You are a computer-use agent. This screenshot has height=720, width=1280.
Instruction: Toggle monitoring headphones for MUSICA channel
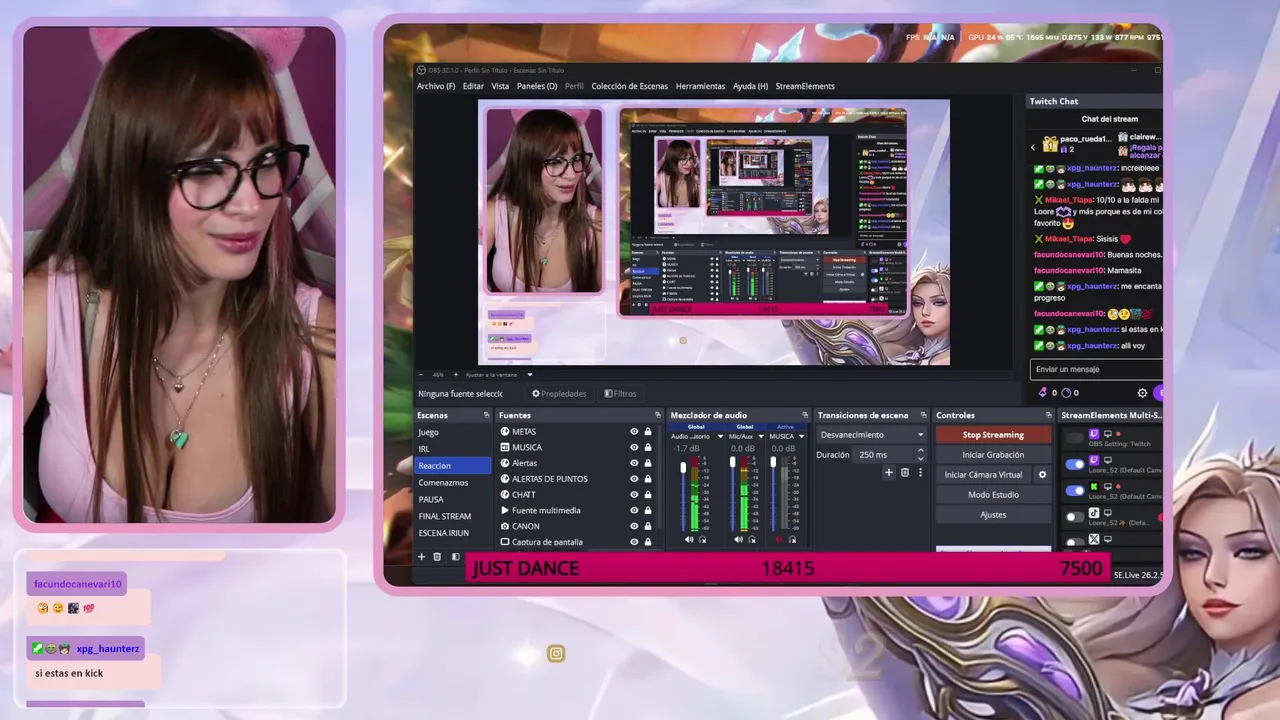tap(792, 540)
